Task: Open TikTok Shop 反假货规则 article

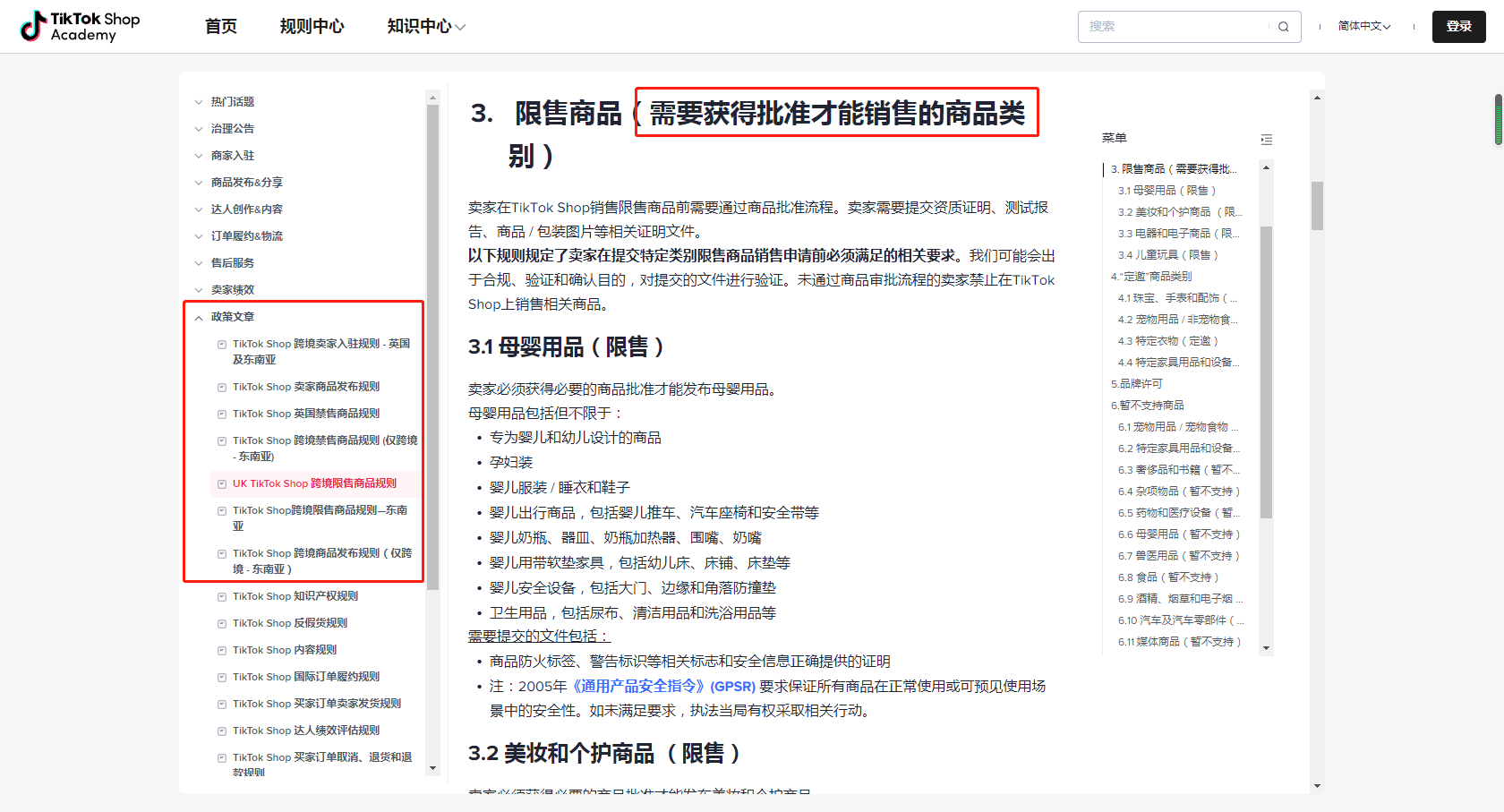Action: click(290, 624)
